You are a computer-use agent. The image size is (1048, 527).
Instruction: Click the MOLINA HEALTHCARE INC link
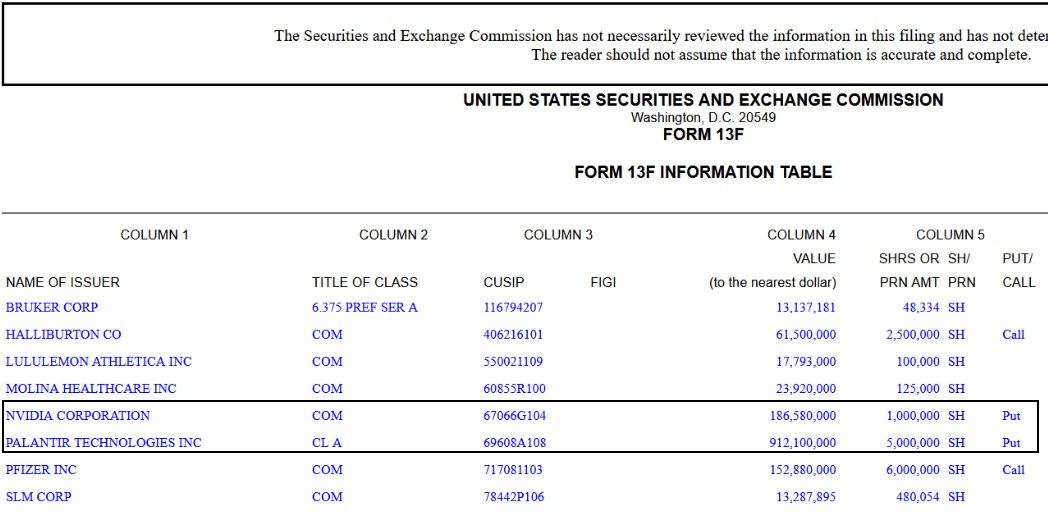(x=91, y=388)
